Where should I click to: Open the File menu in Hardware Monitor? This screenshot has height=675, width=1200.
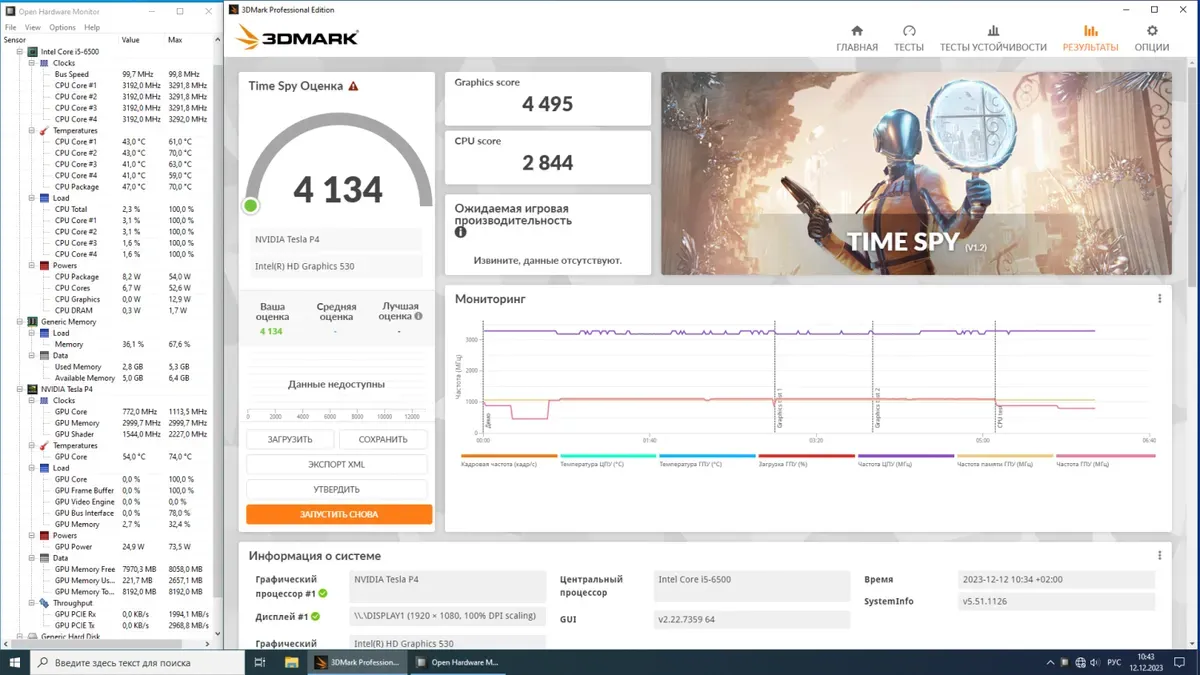(10, 27)
